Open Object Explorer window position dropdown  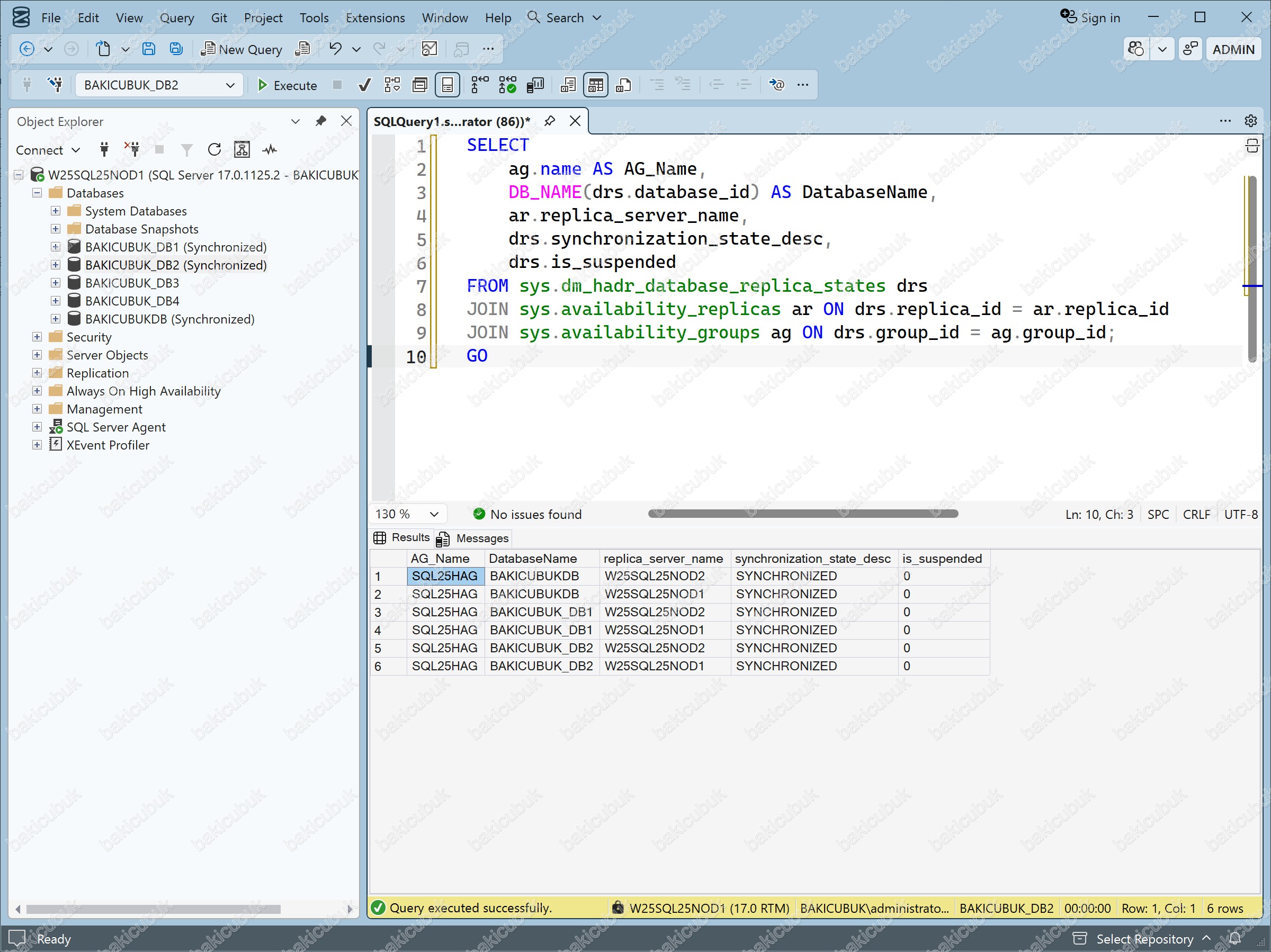(x=296, y=121)
